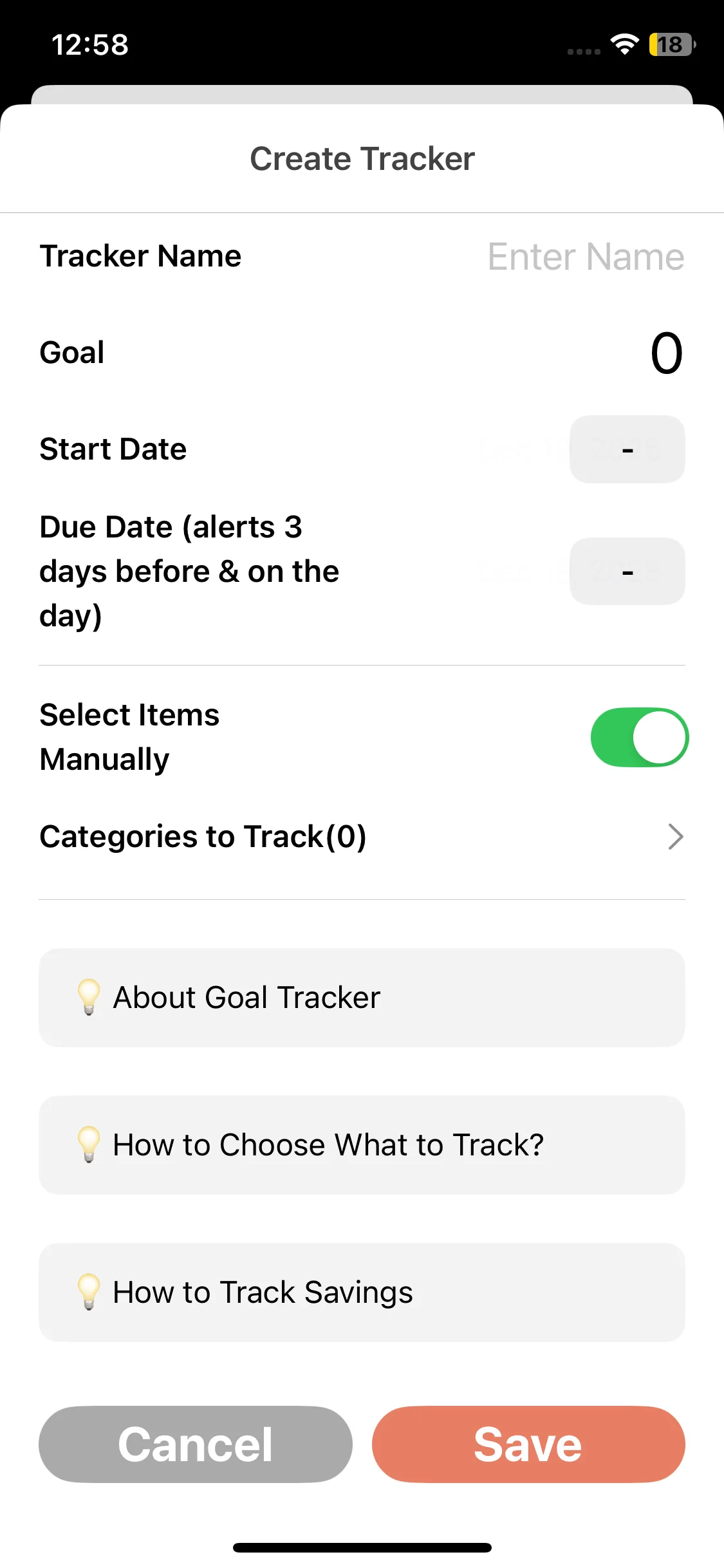Tap the lightbulb beside How to Track Savings
This screenshot has width=724, height=1568.
[89, 1292]
